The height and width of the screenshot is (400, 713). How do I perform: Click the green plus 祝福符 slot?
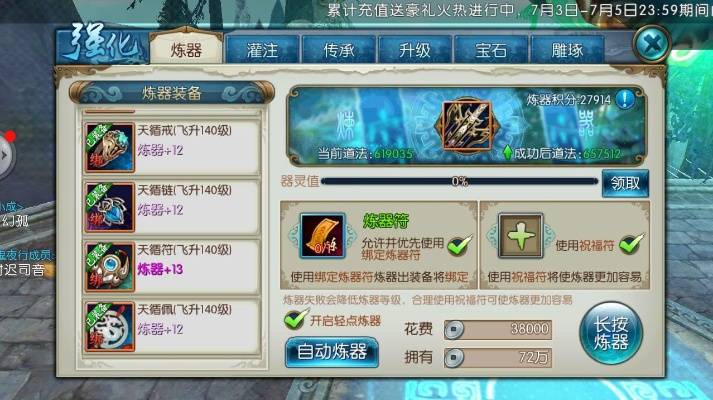point(521,236)
